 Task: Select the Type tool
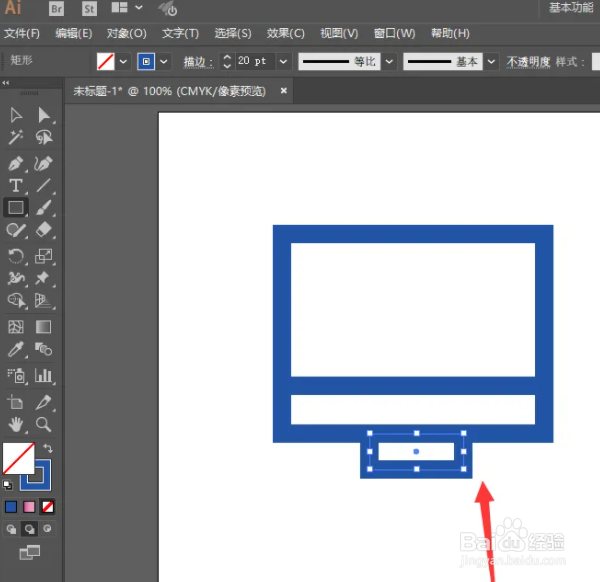pos(16,186)
